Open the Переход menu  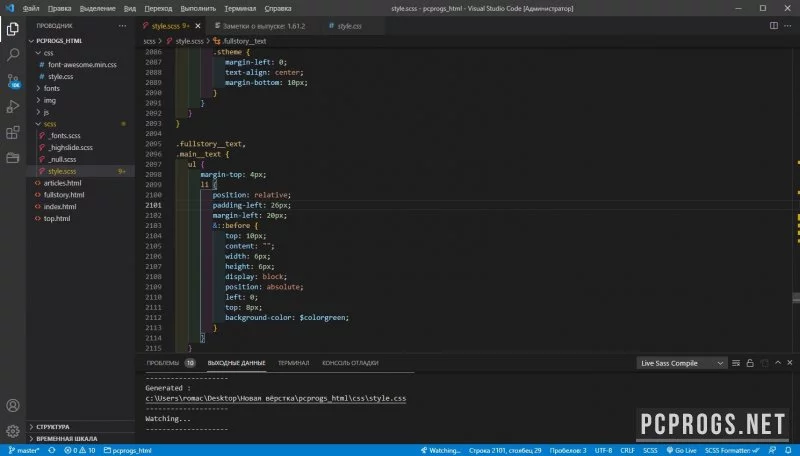click(x=158, y=8)
